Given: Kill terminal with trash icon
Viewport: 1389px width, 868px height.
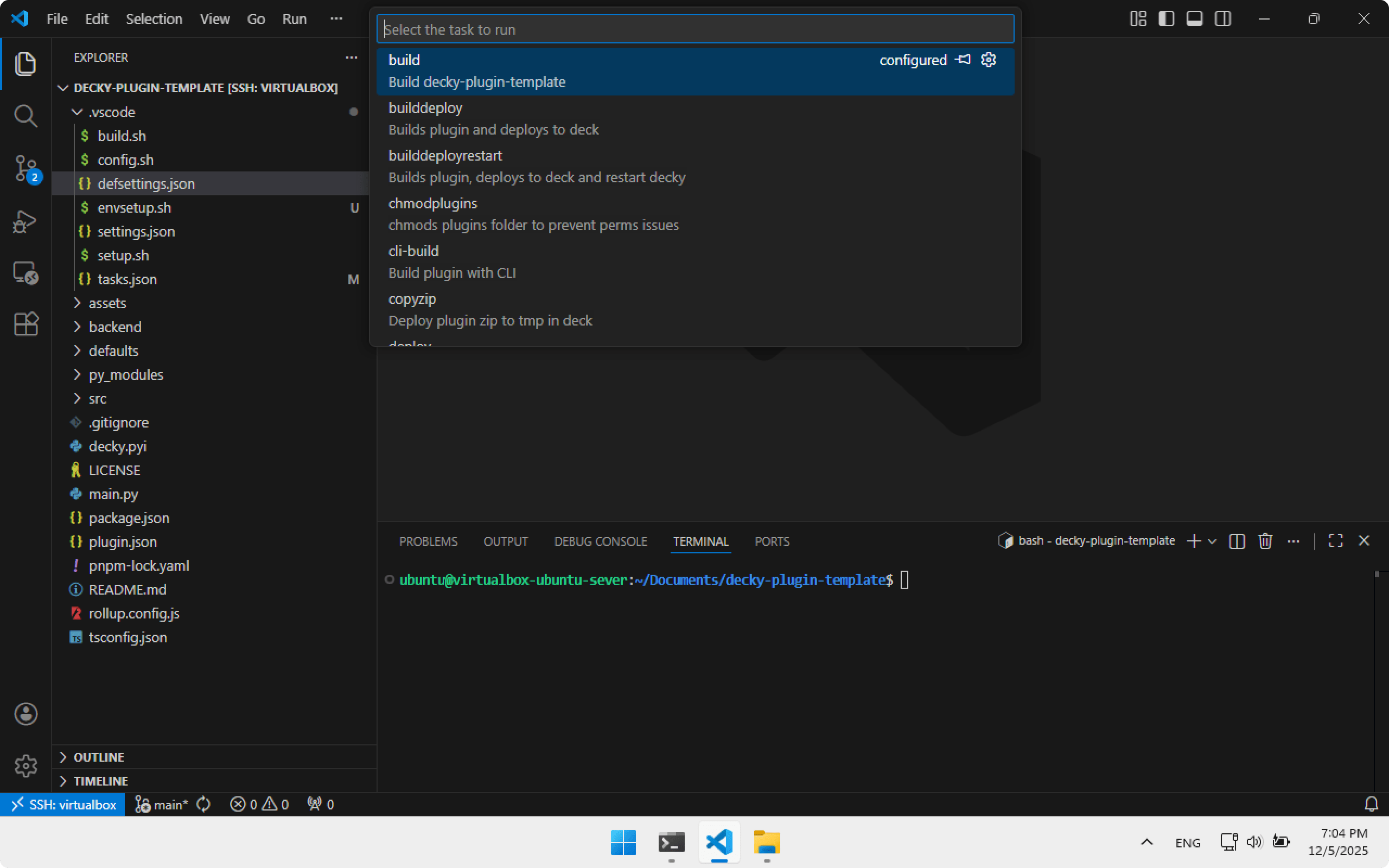Looking at the screenshot, I should coord(1265,541).
